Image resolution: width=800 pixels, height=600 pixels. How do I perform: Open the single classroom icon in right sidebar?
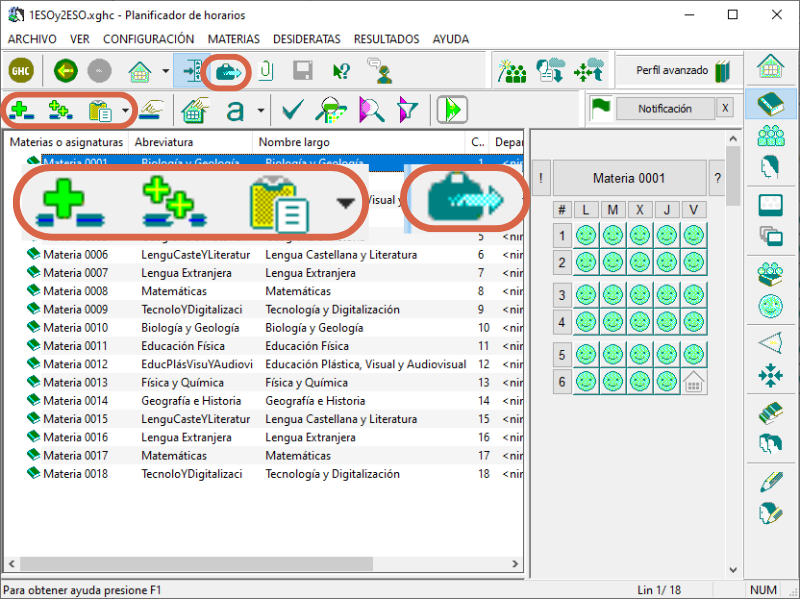pyautogui.click(x=770, y=206)
